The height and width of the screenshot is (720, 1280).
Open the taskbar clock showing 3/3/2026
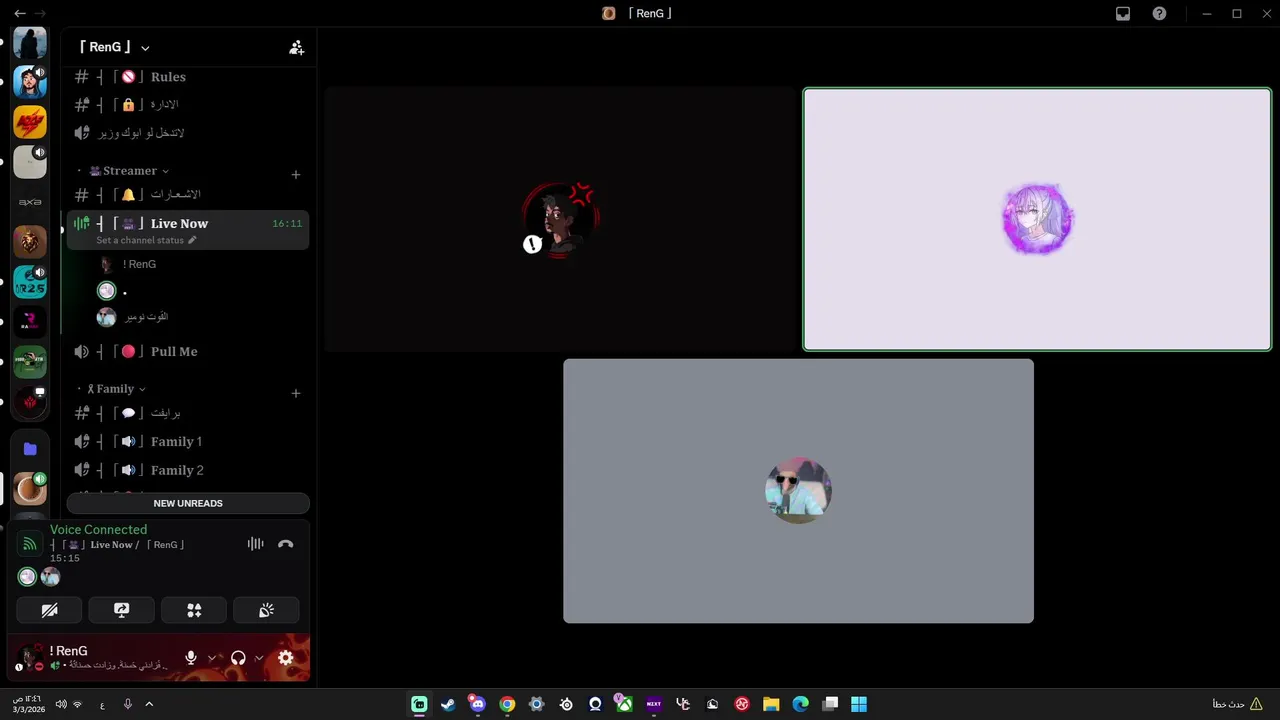(x=27, y=704)
